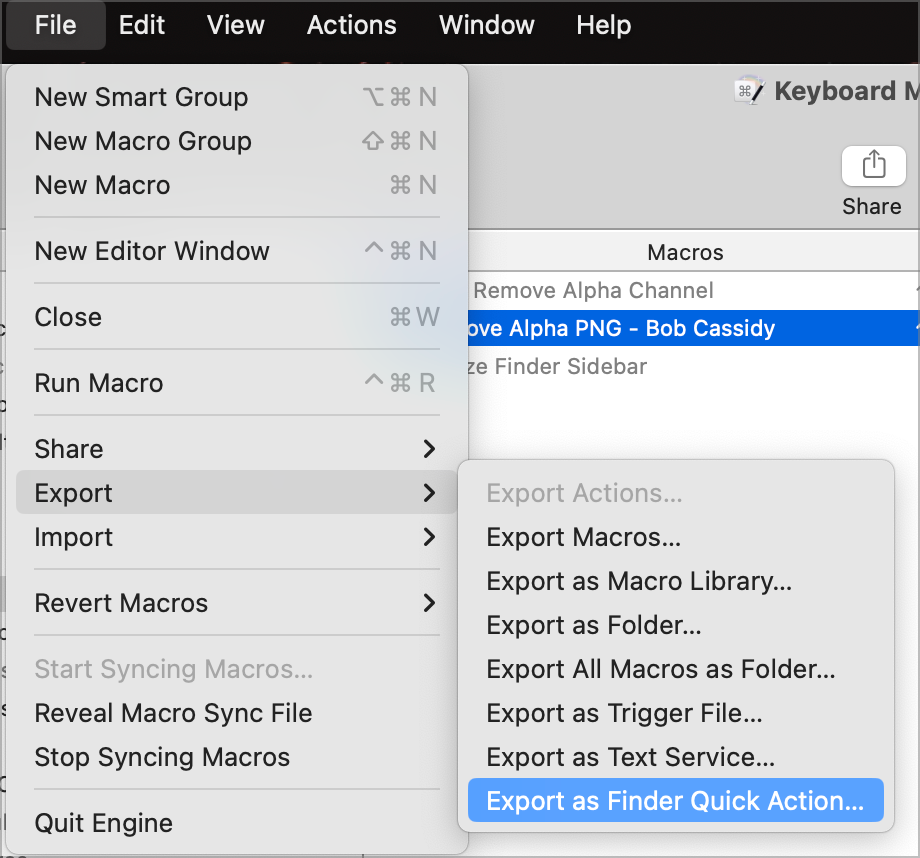The width and height of the screenshot is (920, 858).
Task: Select Run Macro menu item
Action: 99,383
